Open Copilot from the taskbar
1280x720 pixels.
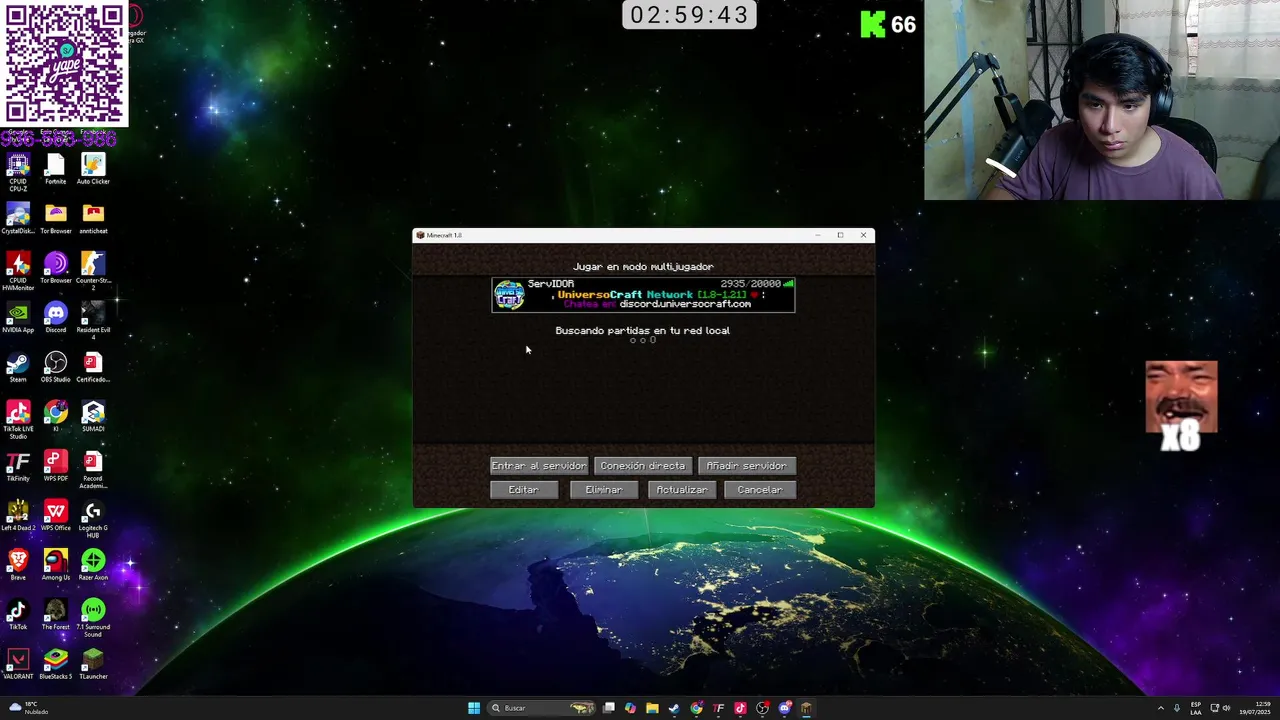(x=630, y=708)
